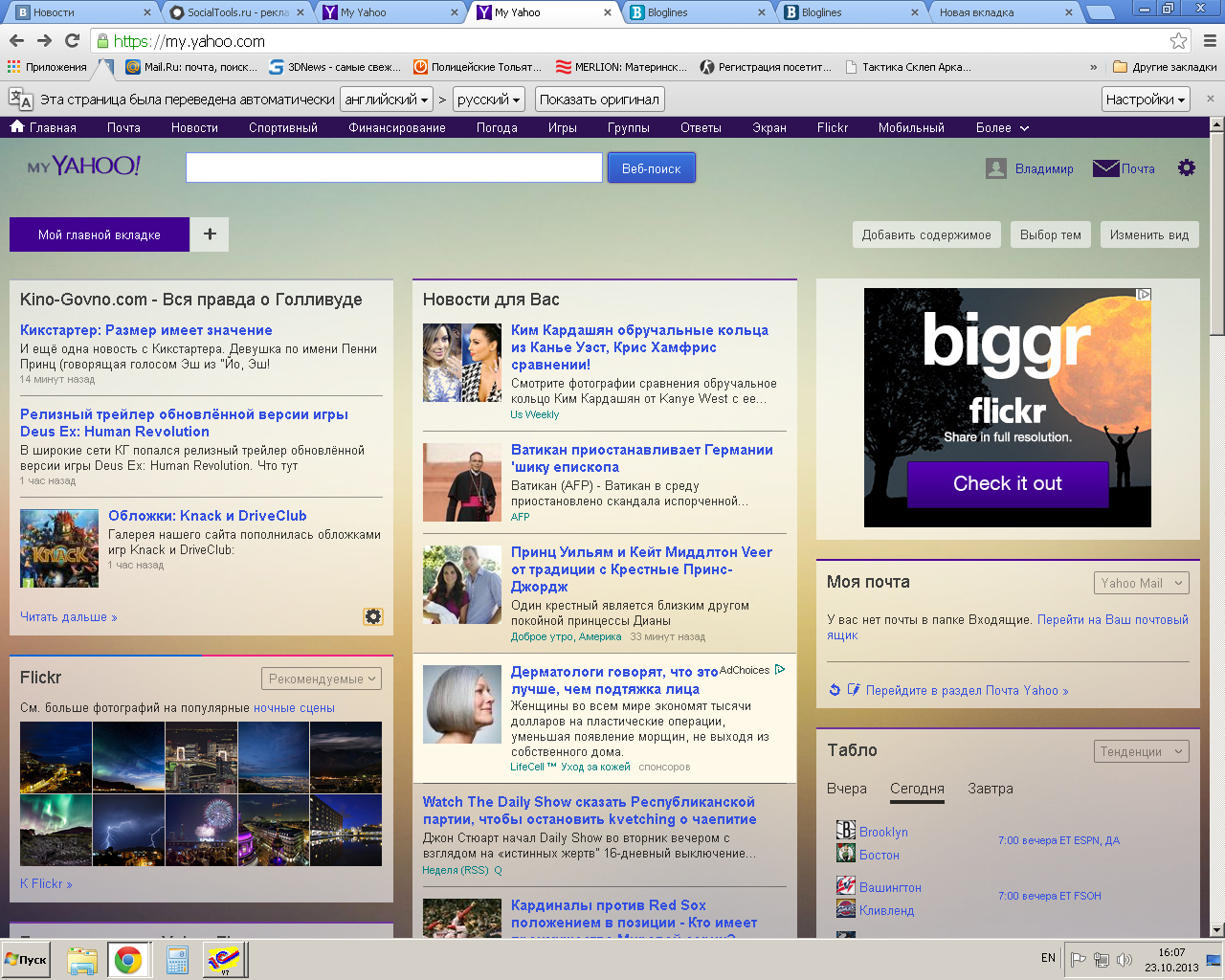
Task: Open the Другие закладки bookmarks folder
Action: pos(1165,67)
